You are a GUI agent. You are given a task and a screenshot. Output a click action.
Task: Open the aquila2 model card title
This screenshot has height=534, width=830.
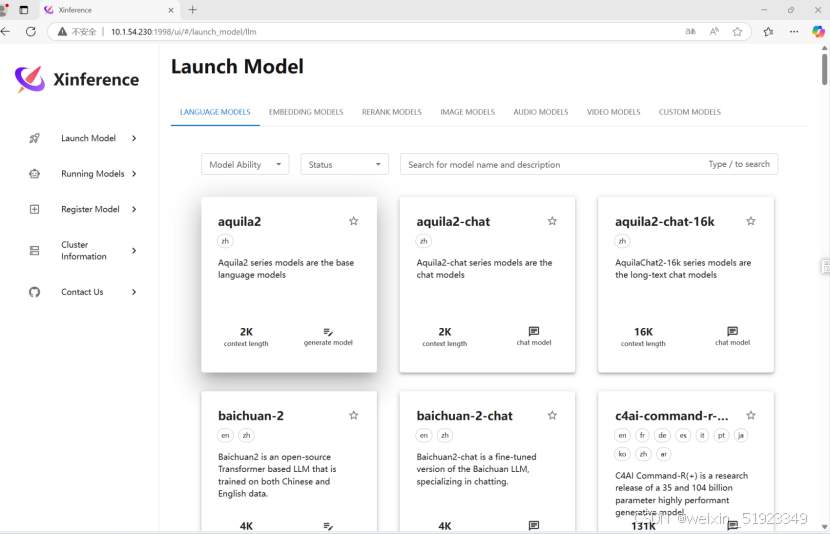pos(239,222)
